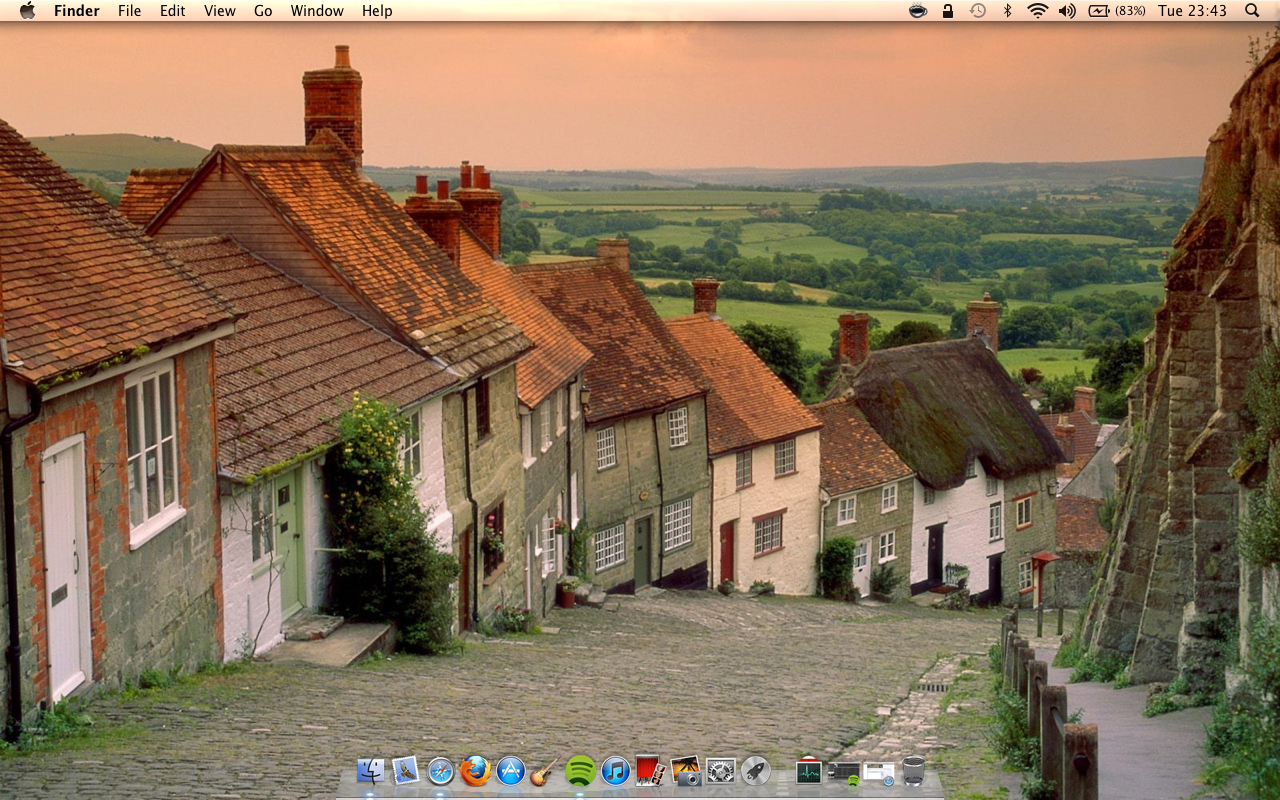Open Spotify from the Dock

pyautogui.click(x=580, y=771)
